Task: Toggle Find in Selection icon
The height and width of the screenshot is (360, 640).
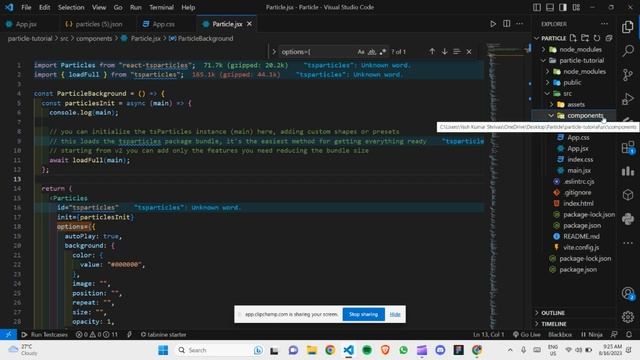Action: (457, 51)
